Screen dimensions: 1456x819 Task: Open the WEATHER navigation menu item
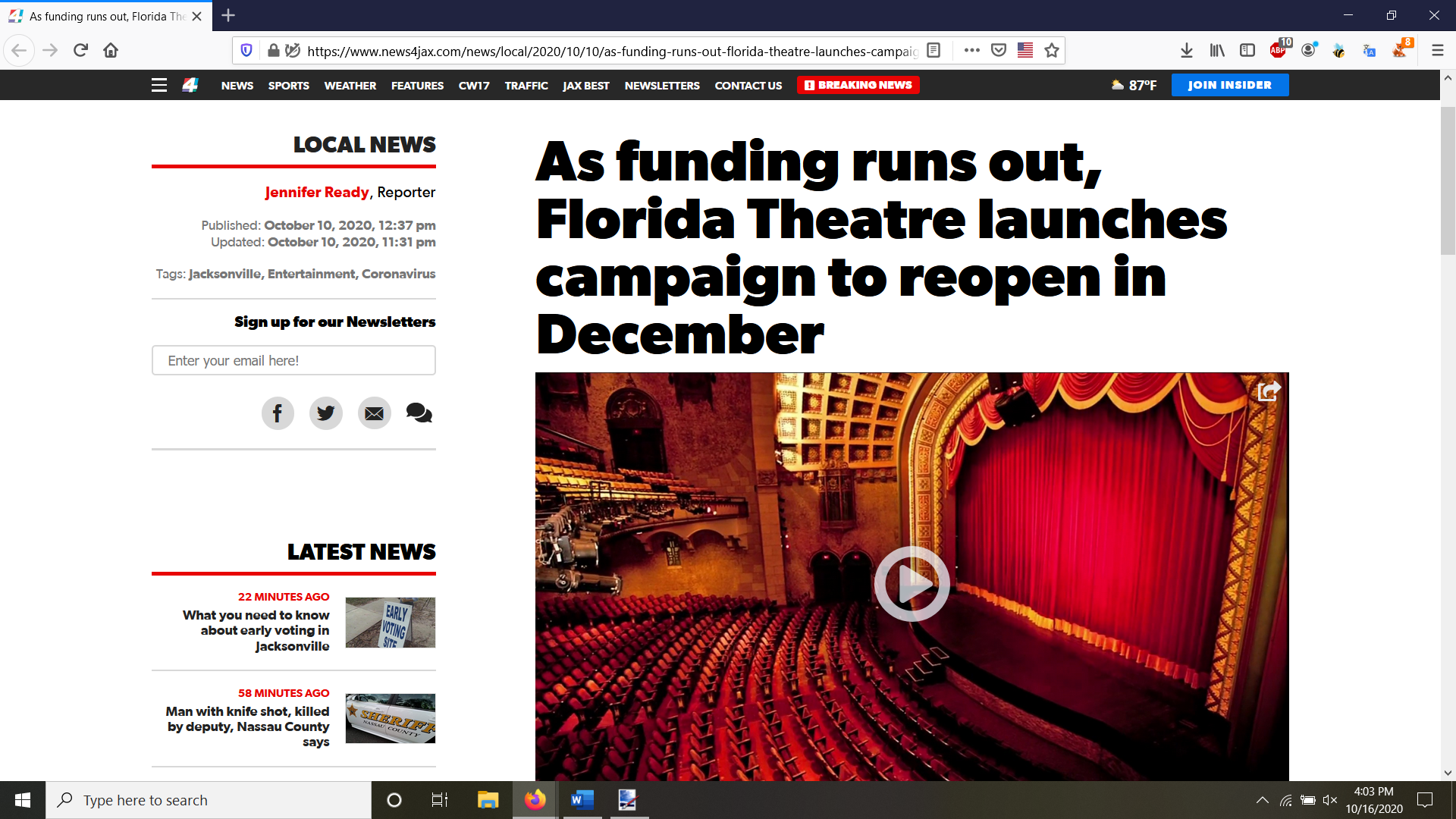pyautogui.click(x=350, y=86)
